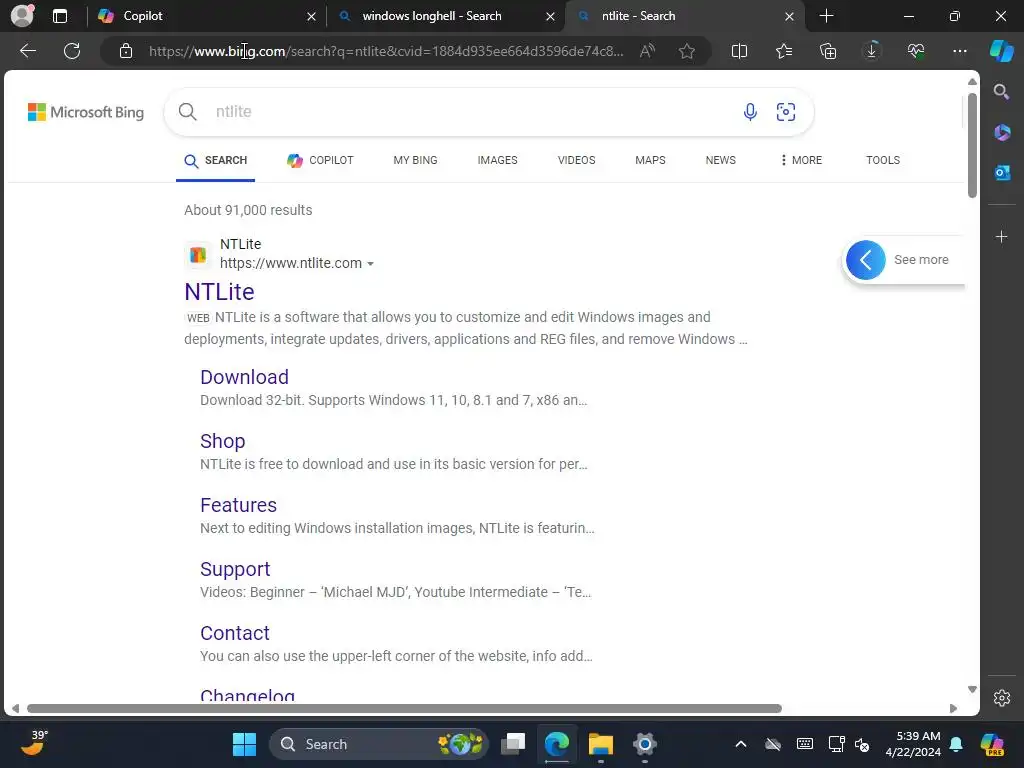The image size is (1024, 768).
Task: Click the vertical page scrollbar thumb
Action: point(972,145)
